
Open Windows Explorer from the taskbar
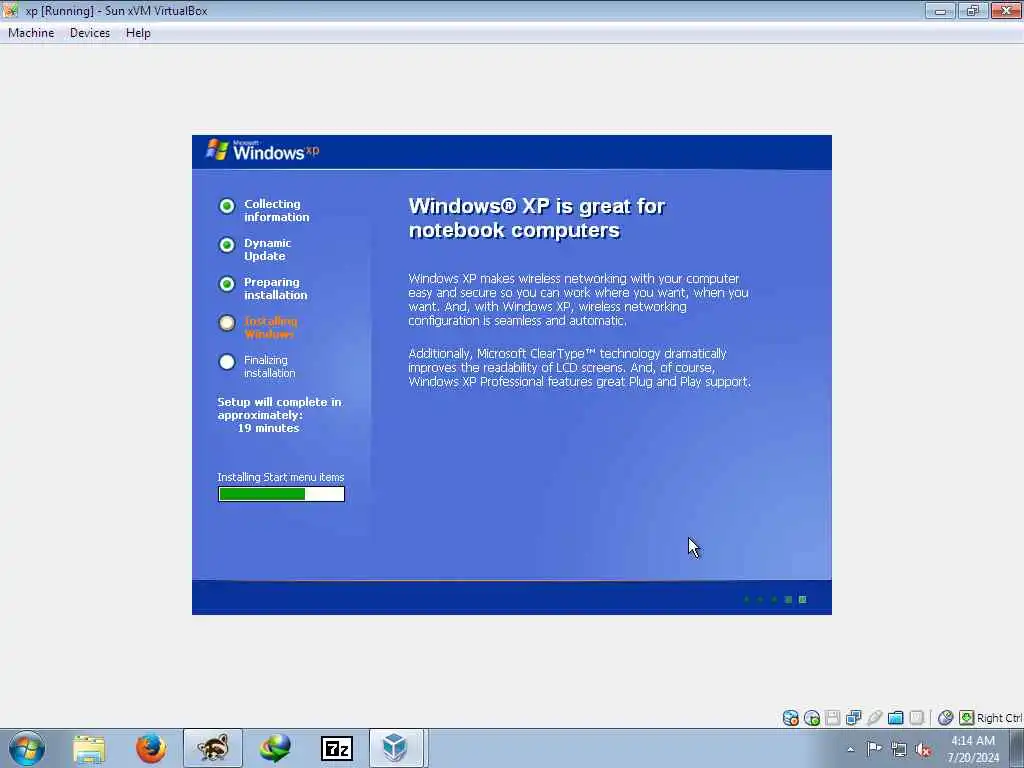pos(89,748)
